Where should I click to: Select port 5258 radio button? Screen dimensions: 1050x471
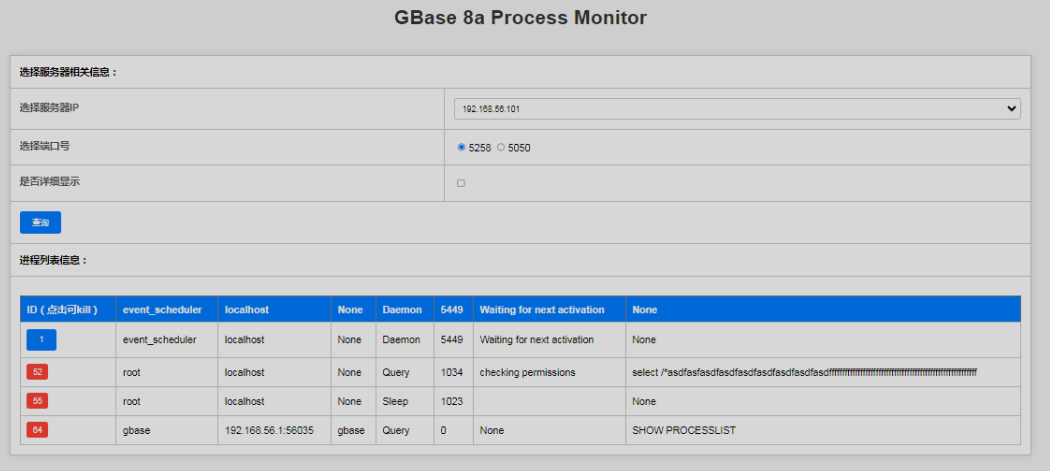(x=461, y=147)
